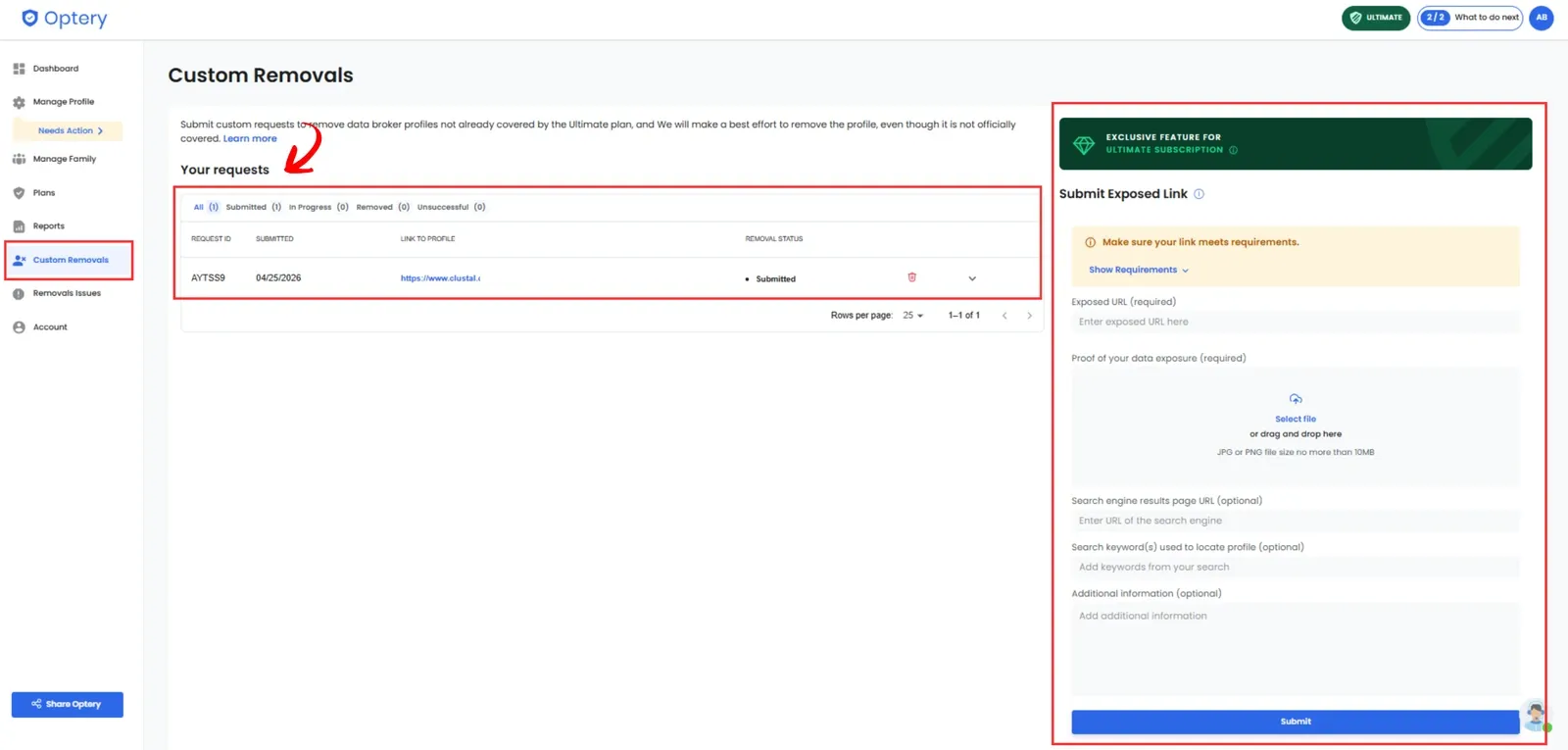
Task: Click the Ultimate plan badge
Action: (1376, 18)
